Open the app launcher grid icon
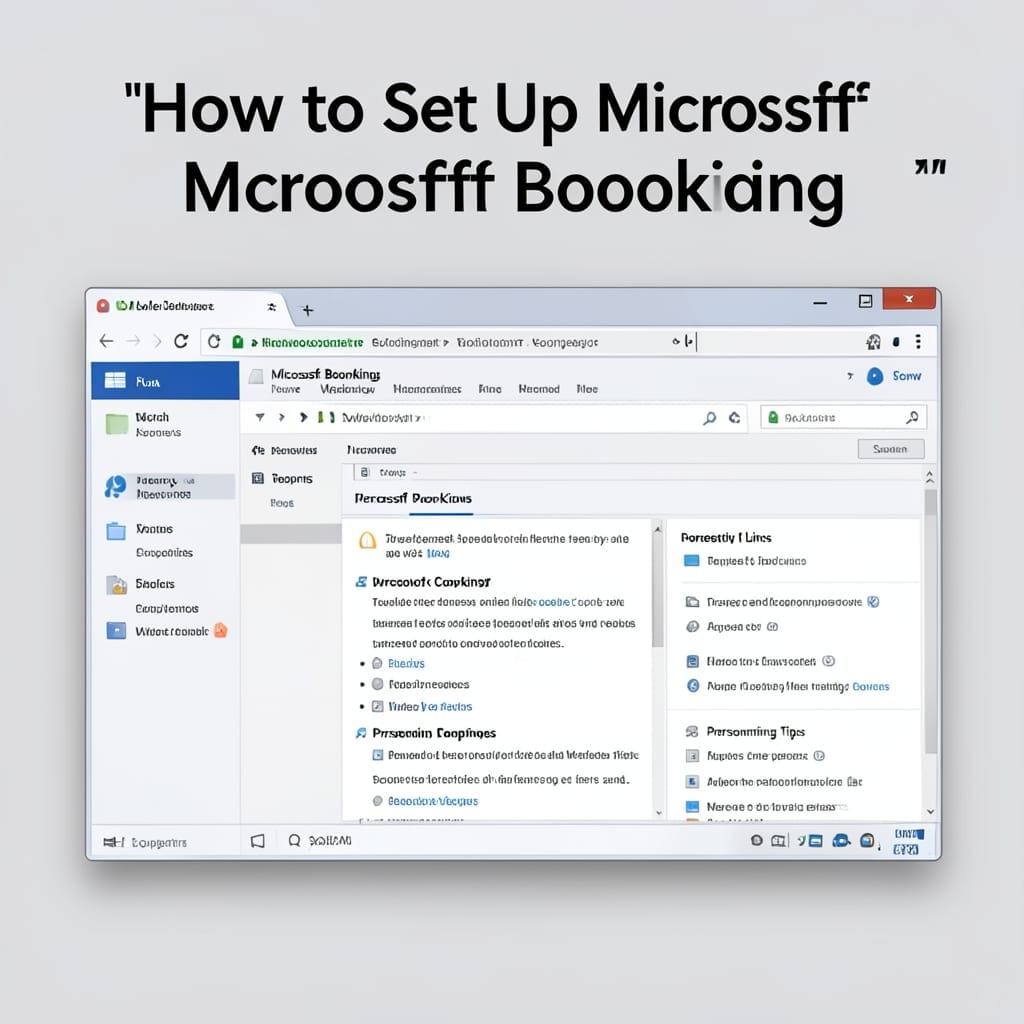 (115, 380)
